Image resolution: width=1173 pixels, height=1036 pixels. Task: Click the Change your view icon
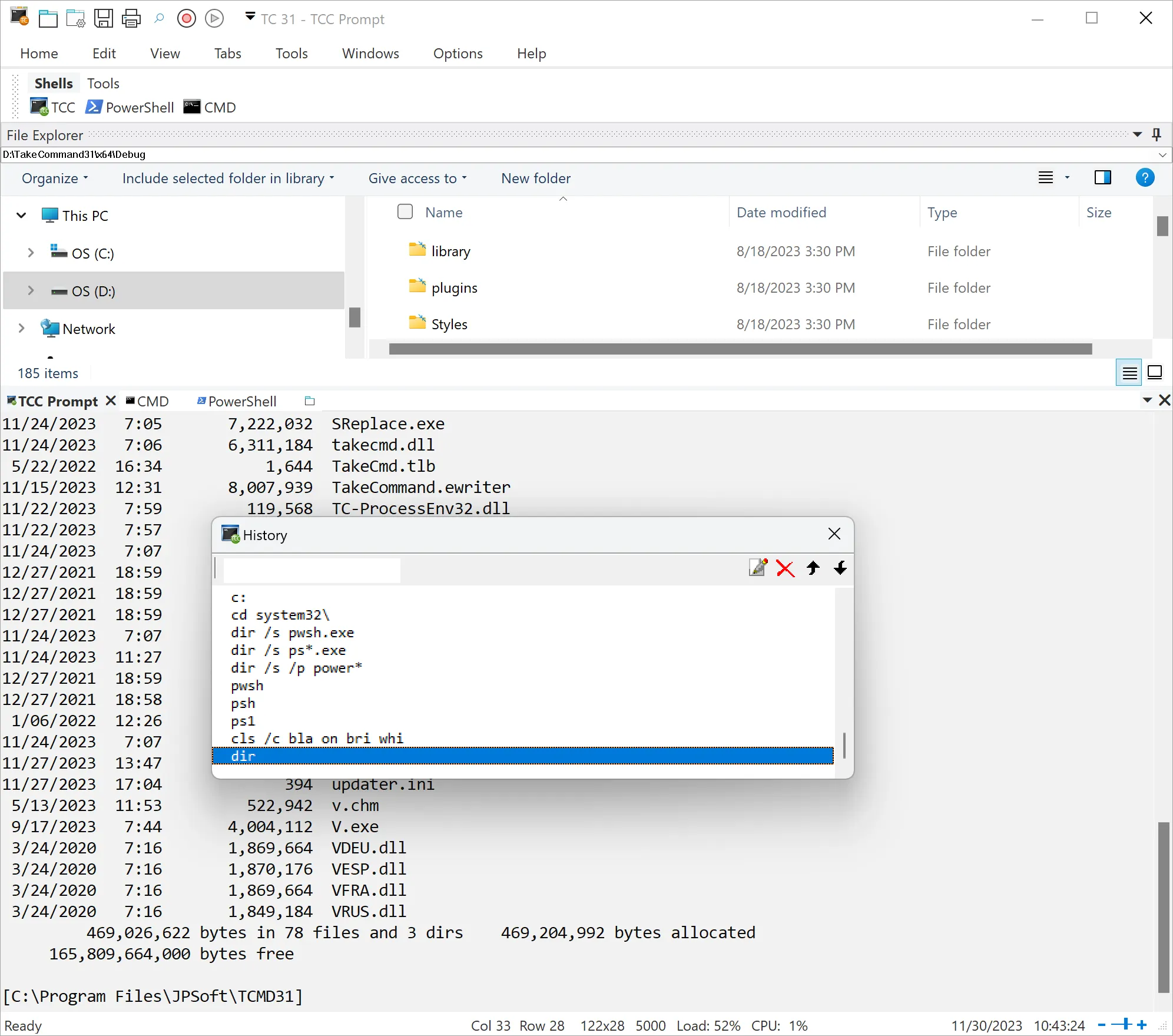(x=1046, y=178)
